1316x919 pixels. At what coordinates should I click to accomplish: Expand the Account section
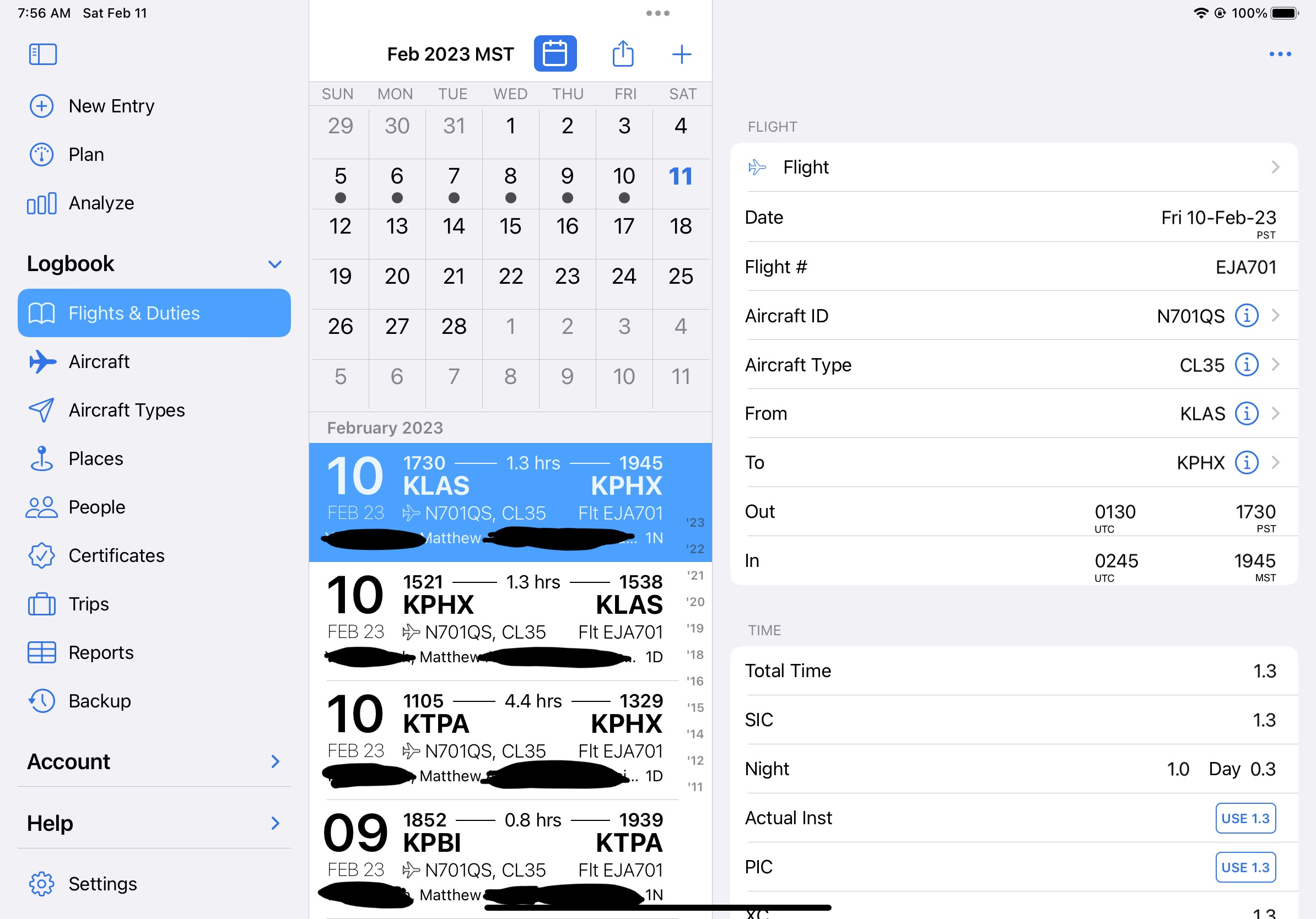pyautogui.click(x=274, y=761)
